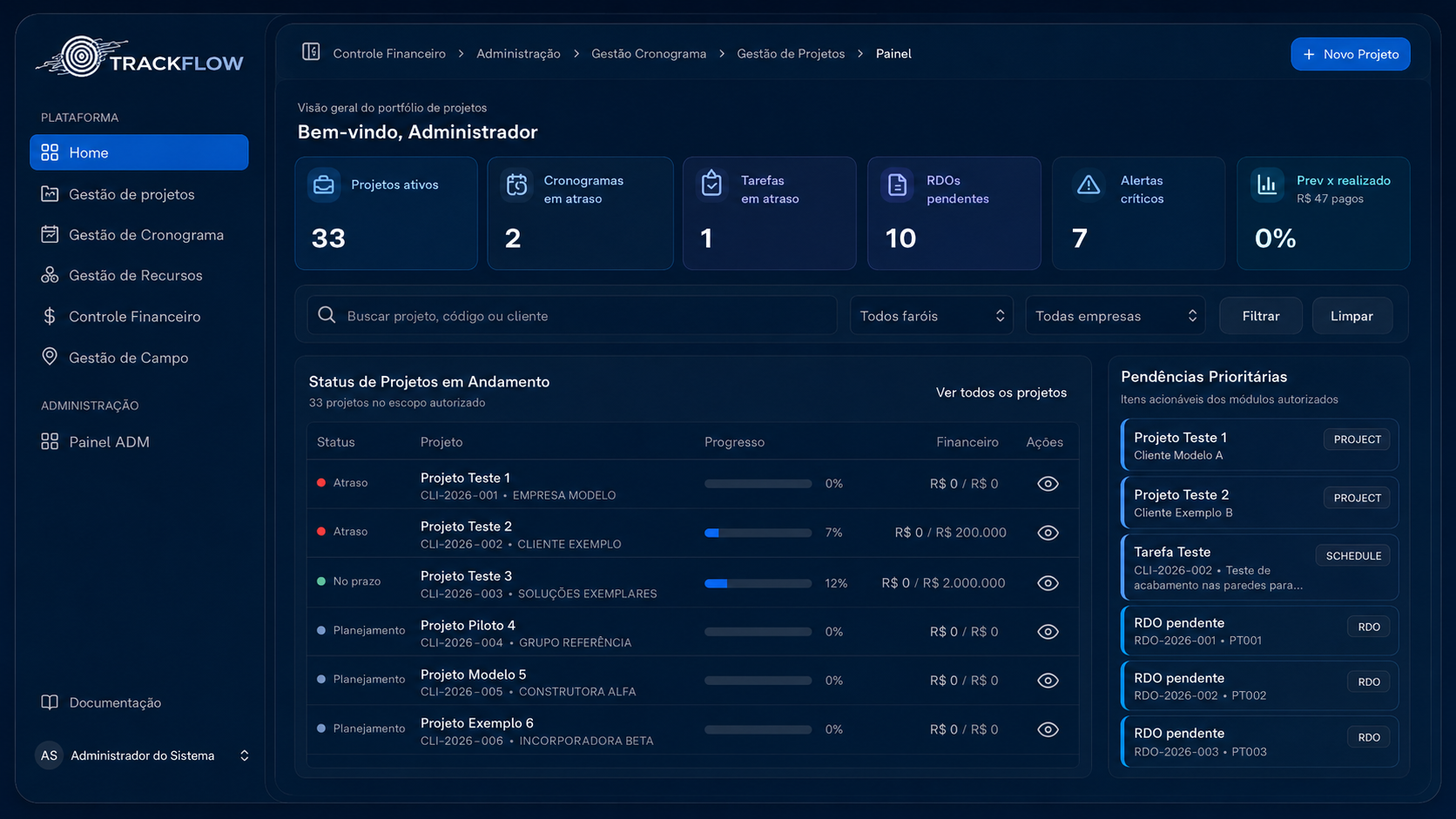Open Projeto Teste 2 Cliente Exemplo B card
The width and height of the screenshot is (1456, 819).
click(1260, 502)
